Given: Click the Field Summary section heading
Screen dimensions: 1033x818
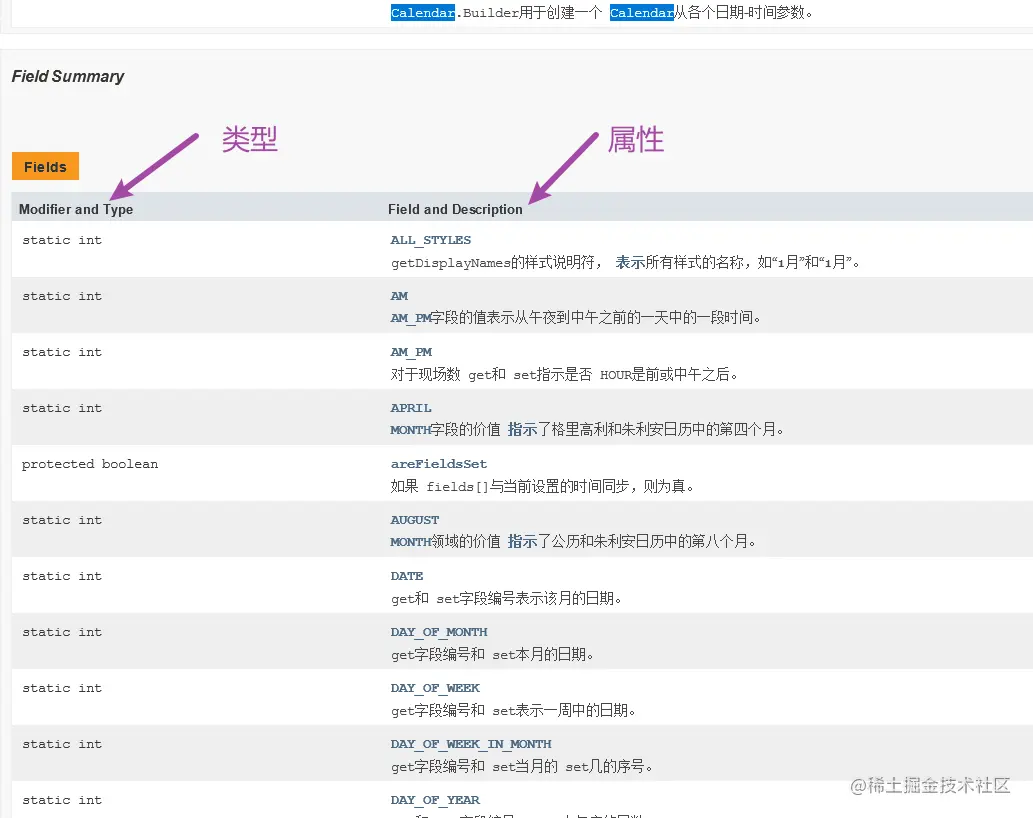Looking at the screenshot, I should tap(68, 76).
